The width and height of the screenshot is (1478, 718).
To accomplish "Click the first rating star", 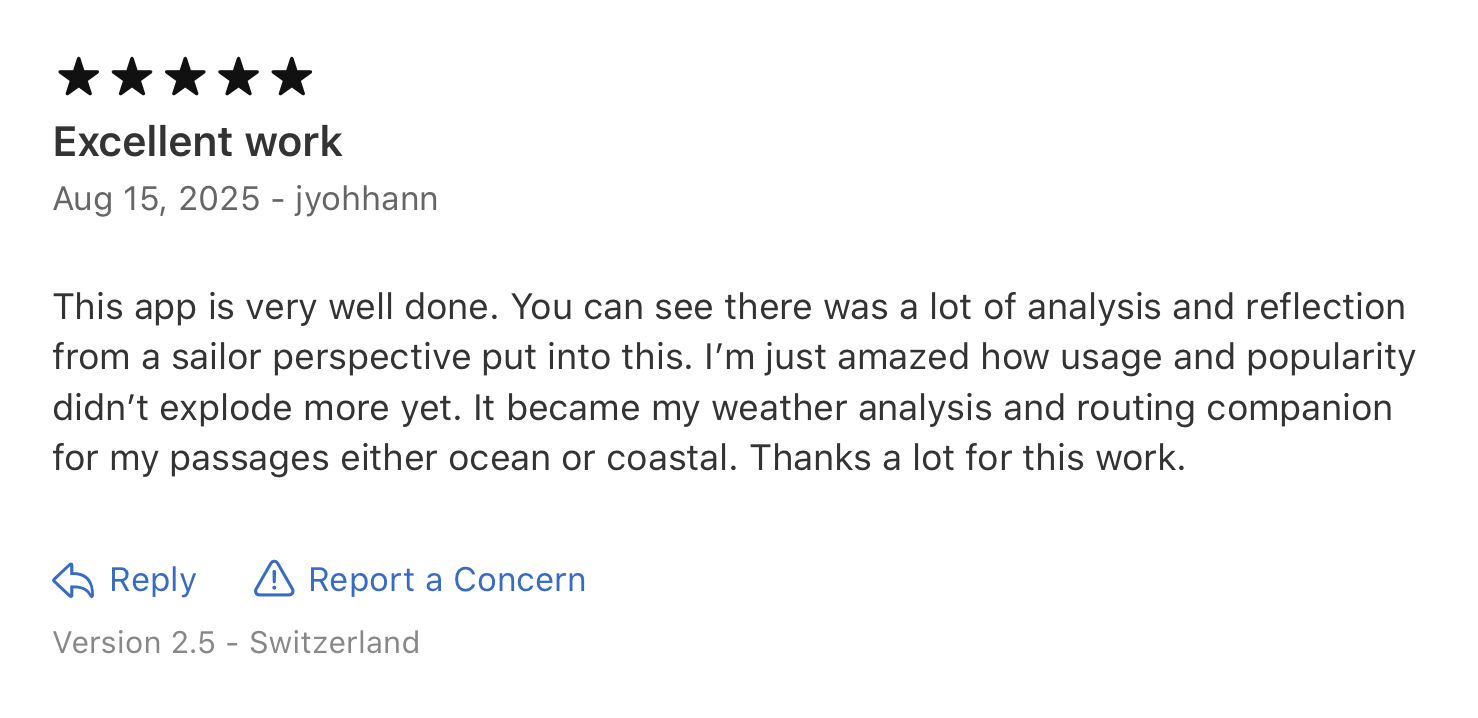I will point(78,78).
